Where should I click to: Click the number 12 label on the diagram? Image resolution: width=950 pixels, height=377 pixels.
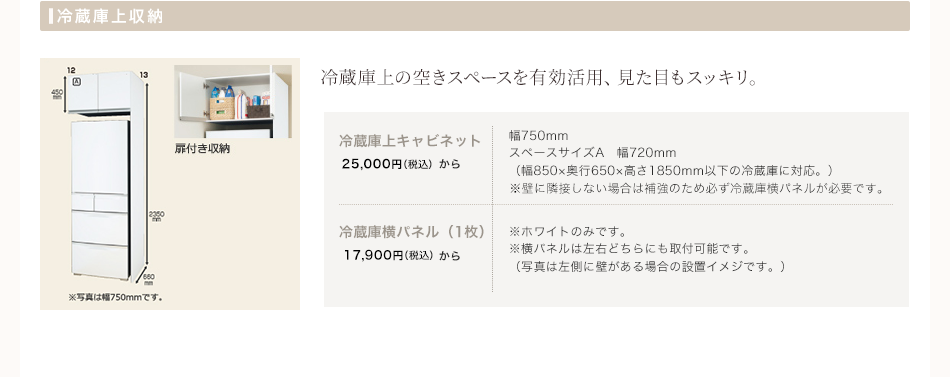click(71, 70)
